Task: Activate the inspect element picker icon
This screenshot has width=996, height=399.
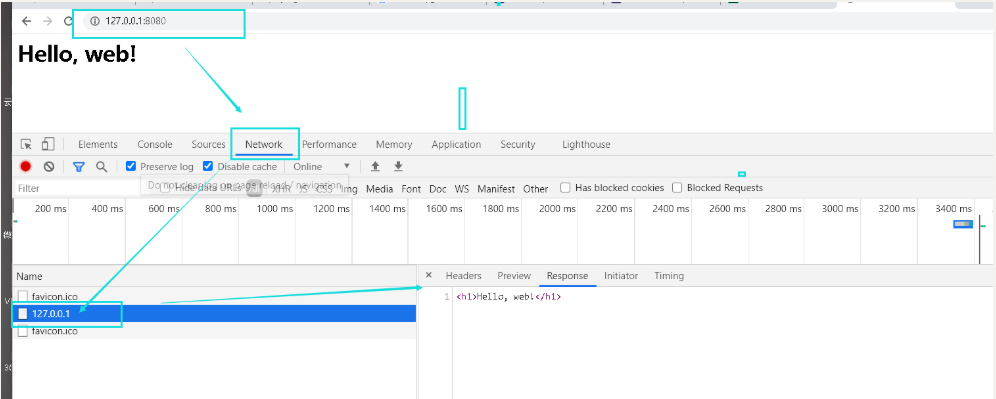Action: (26, 144)
